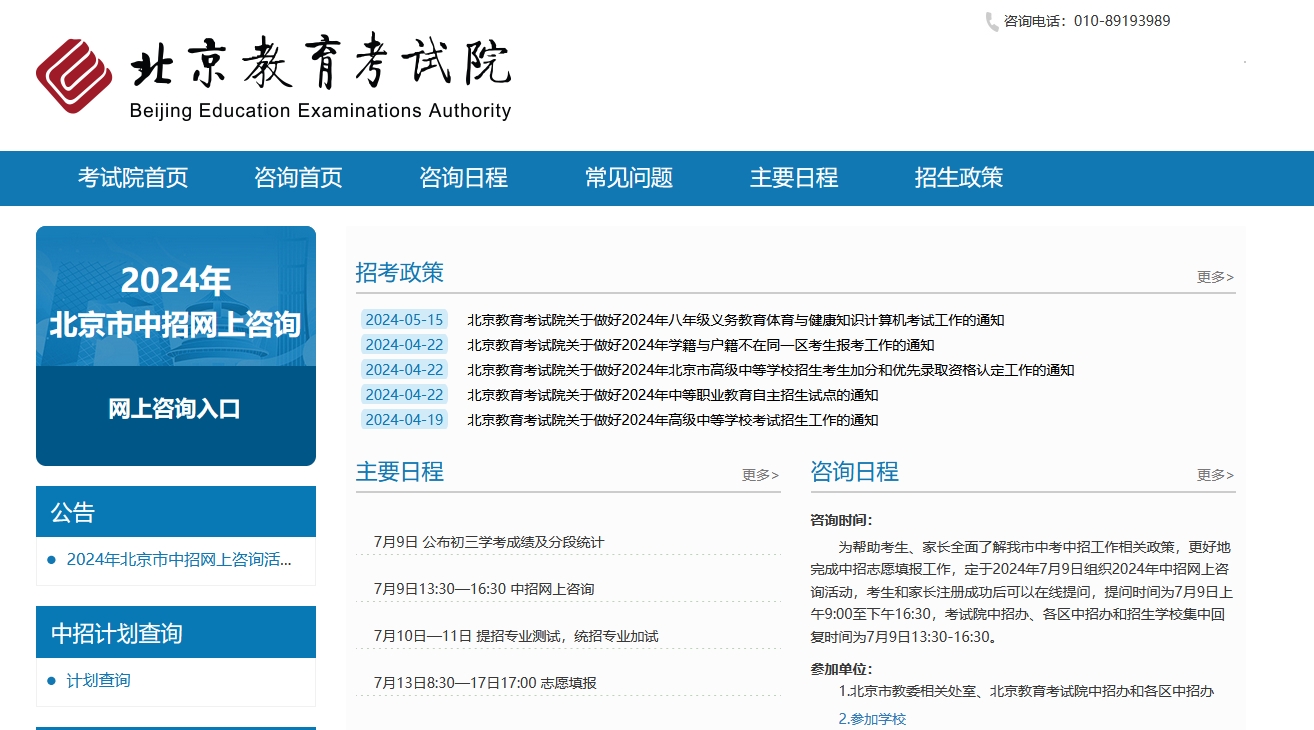The height and width of the screenshot is (730, 1314).
Task: Click the 招考政策 section heading
Action: click(400, 272)
